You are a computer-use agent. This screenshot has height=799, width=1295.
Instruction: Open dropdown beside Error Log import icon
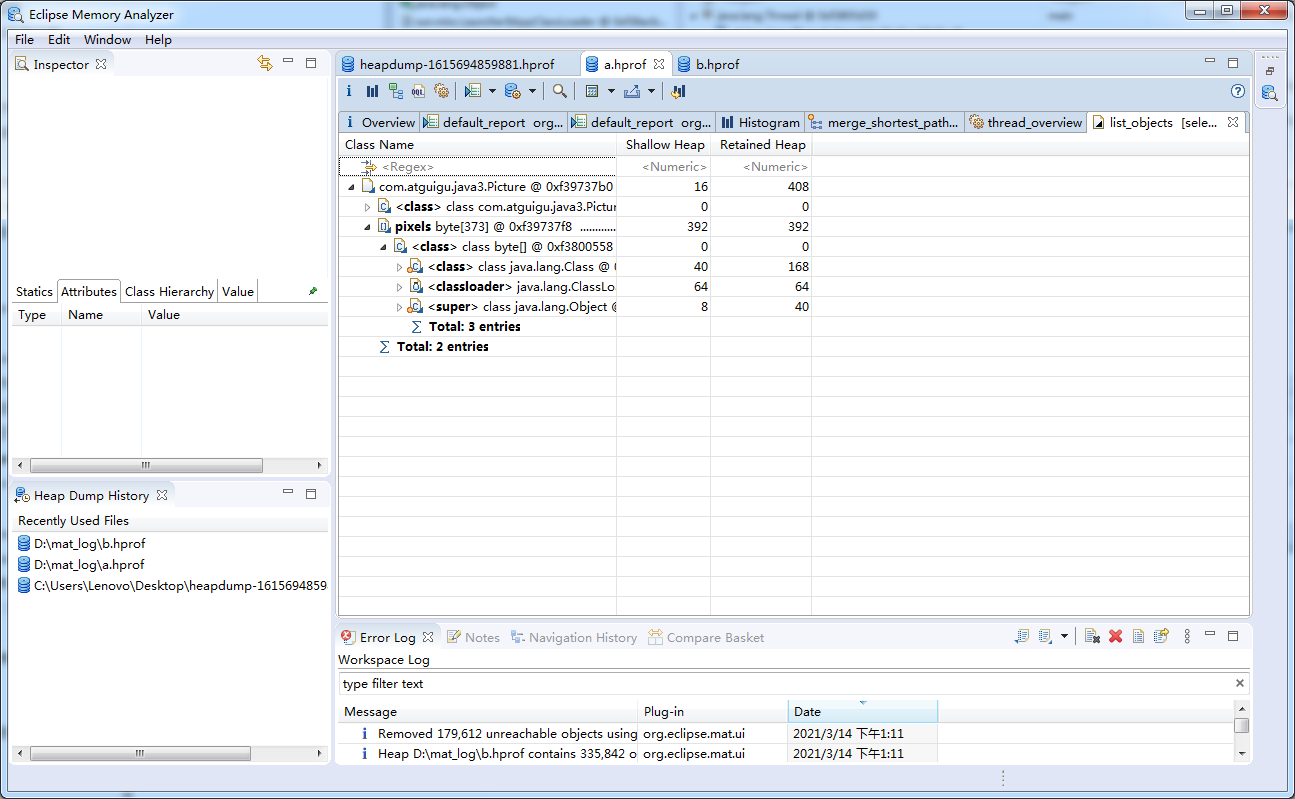click(1064, 636)
